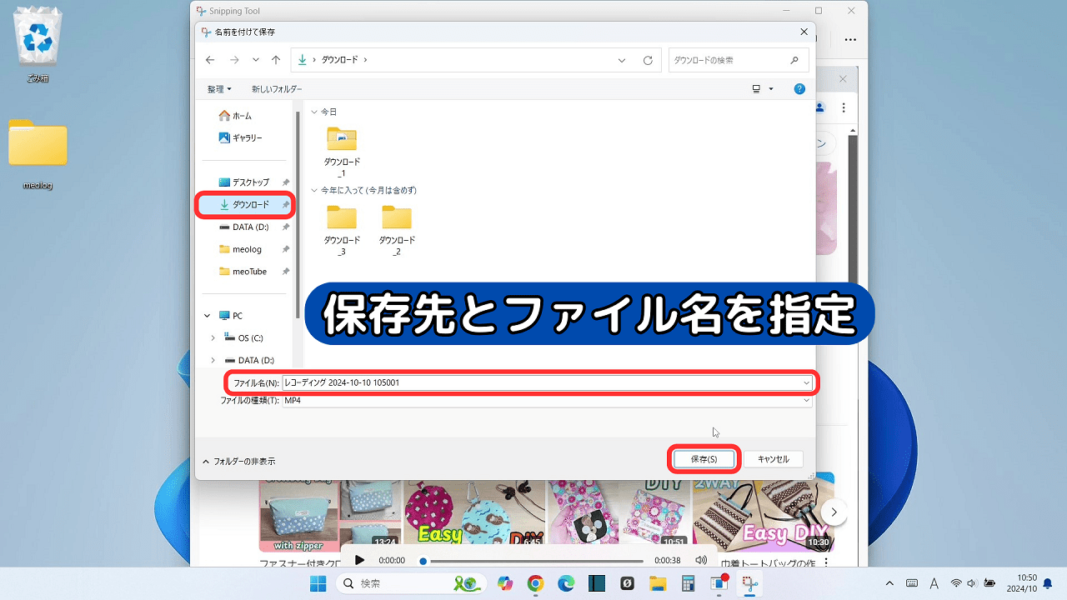Open the file name dropdown arrow
This screenshot has height=600, width=1067.
click(x=806, y=384)
